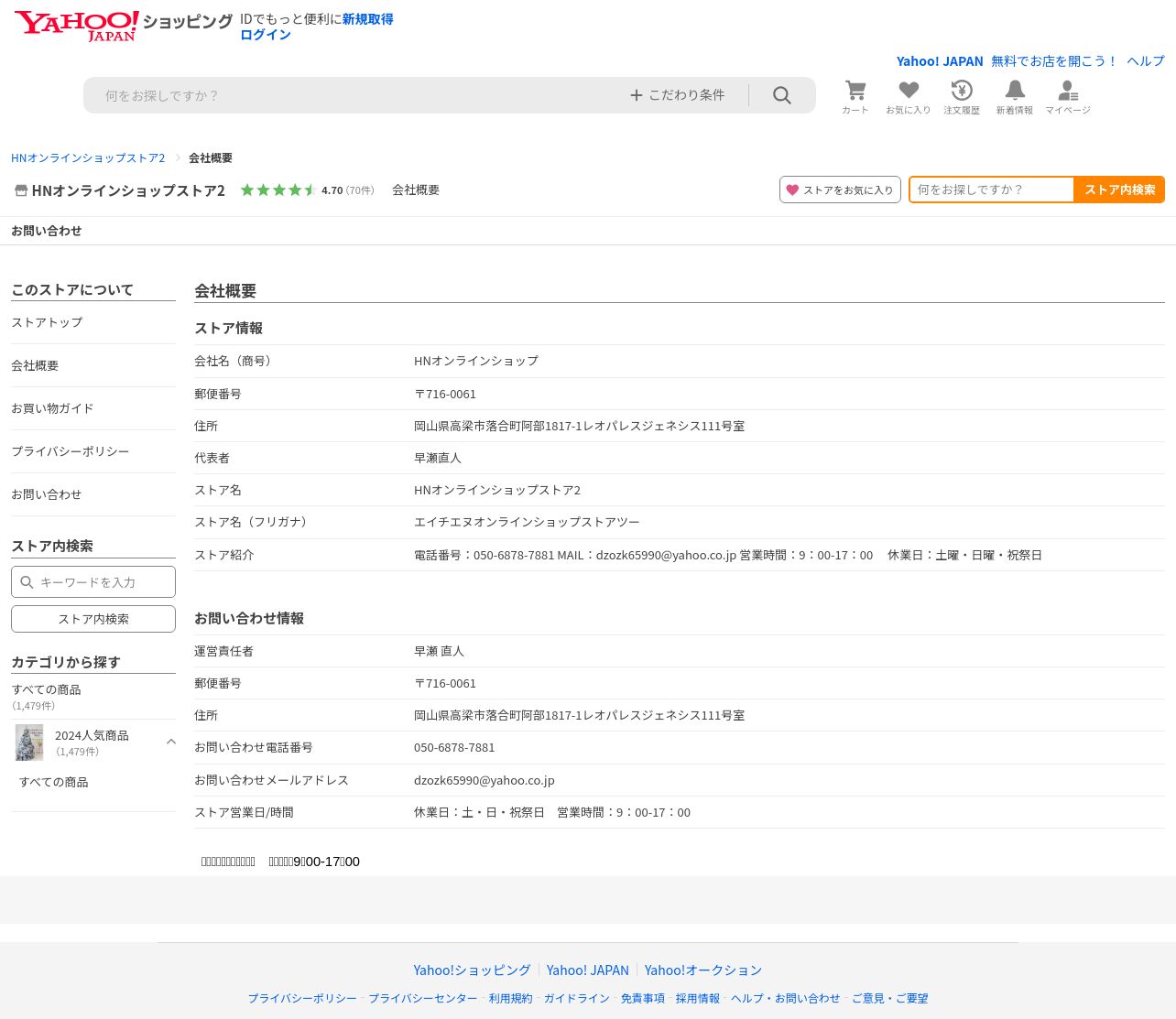Open favorites heart icon in header
This screenshot has width=1176, height=1019.
pos(908,96)
